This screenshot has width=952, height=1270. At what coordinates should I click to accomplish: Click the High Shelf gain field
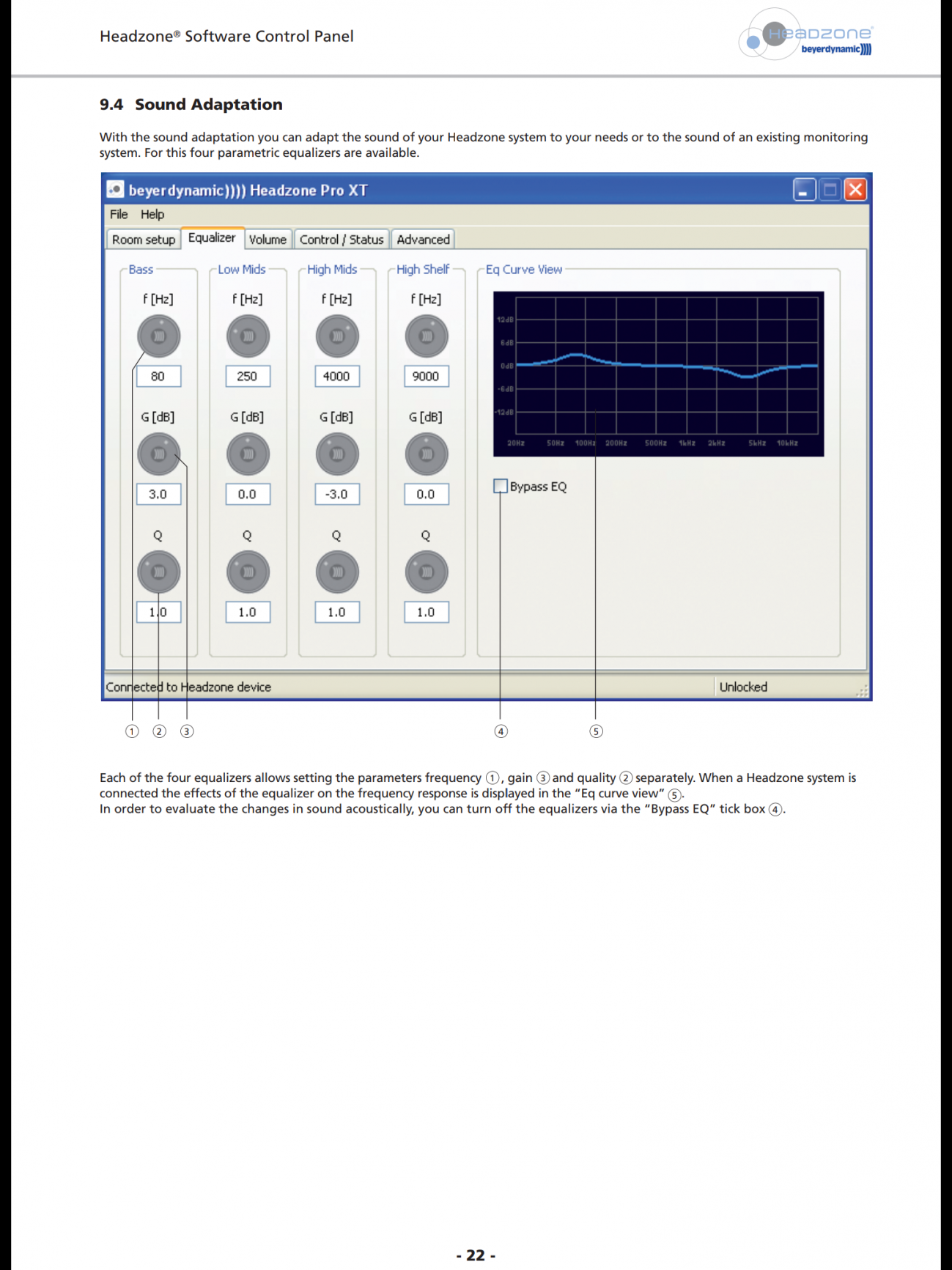click(427, 494)
